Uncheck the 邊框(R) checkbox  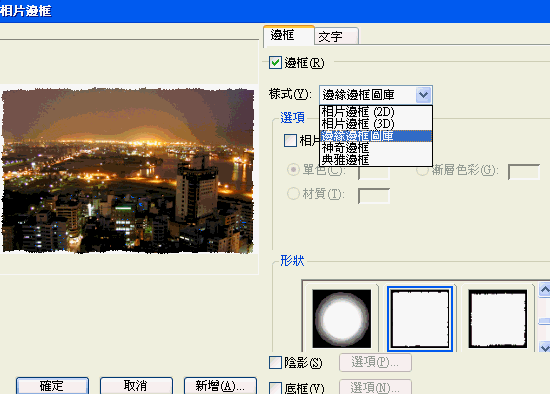[275, 63]
